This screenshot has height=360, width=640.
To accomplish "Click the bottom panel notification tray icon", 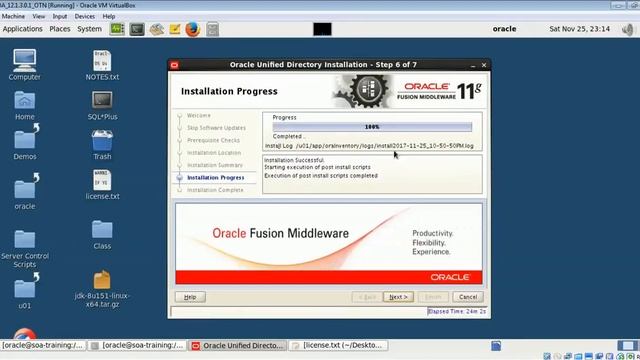I will (496, 346).
